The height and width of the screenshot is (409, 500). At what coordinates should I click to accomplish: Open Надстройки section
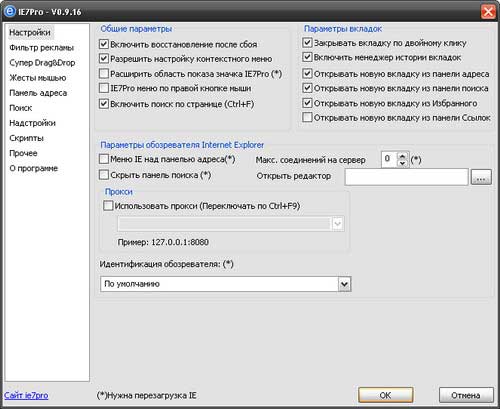[x=32, y=123]
